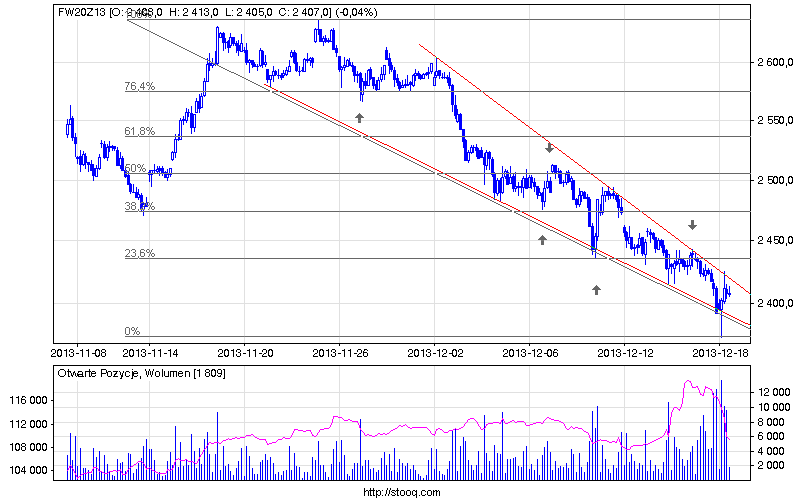
Task: Click the 116 000 open interest label
Action: tap(28, 401)
